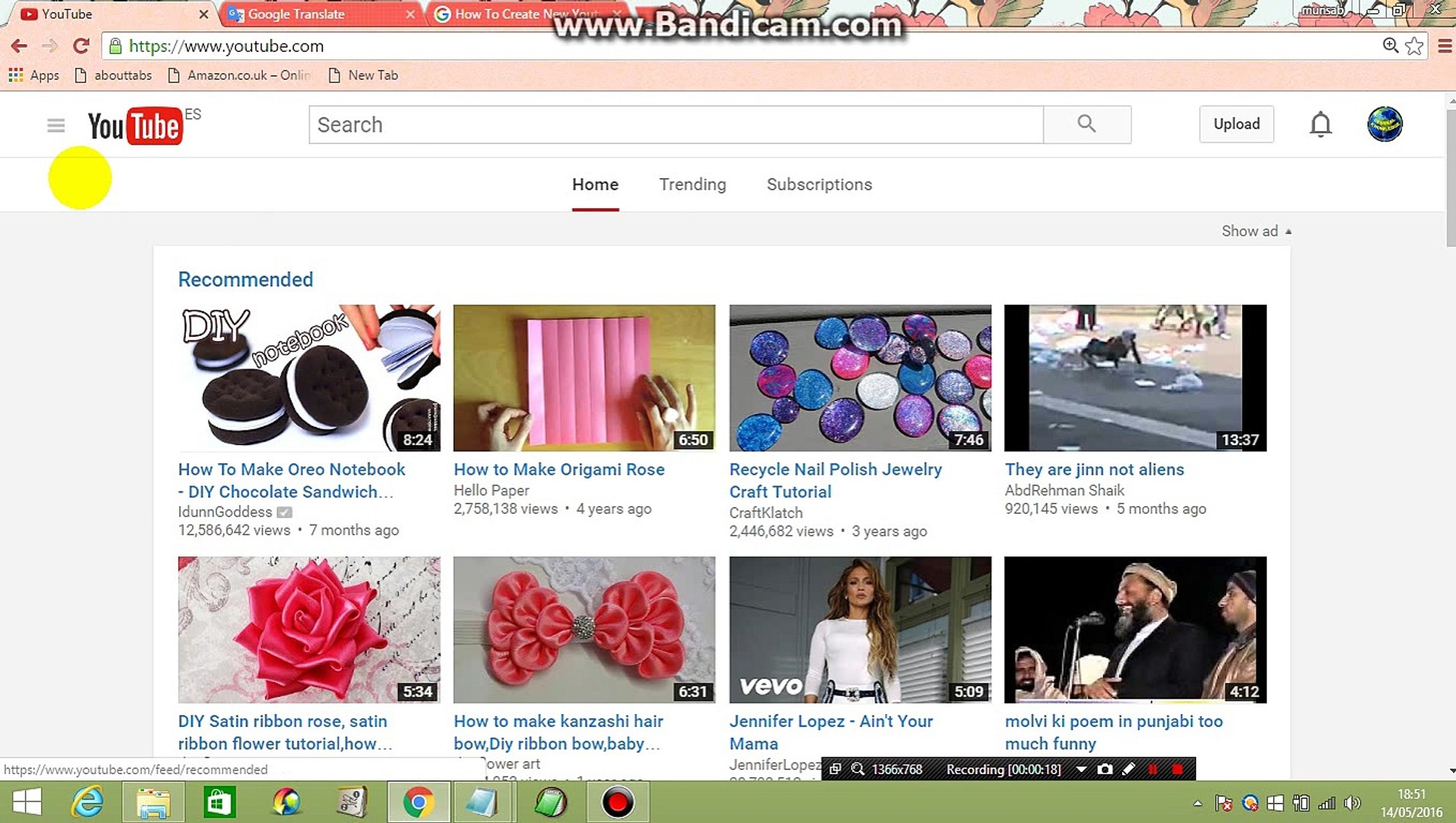This screenshot has height=823, width=1456.
Task: Switch to the How To Create New tab
Action: point(526,14)
